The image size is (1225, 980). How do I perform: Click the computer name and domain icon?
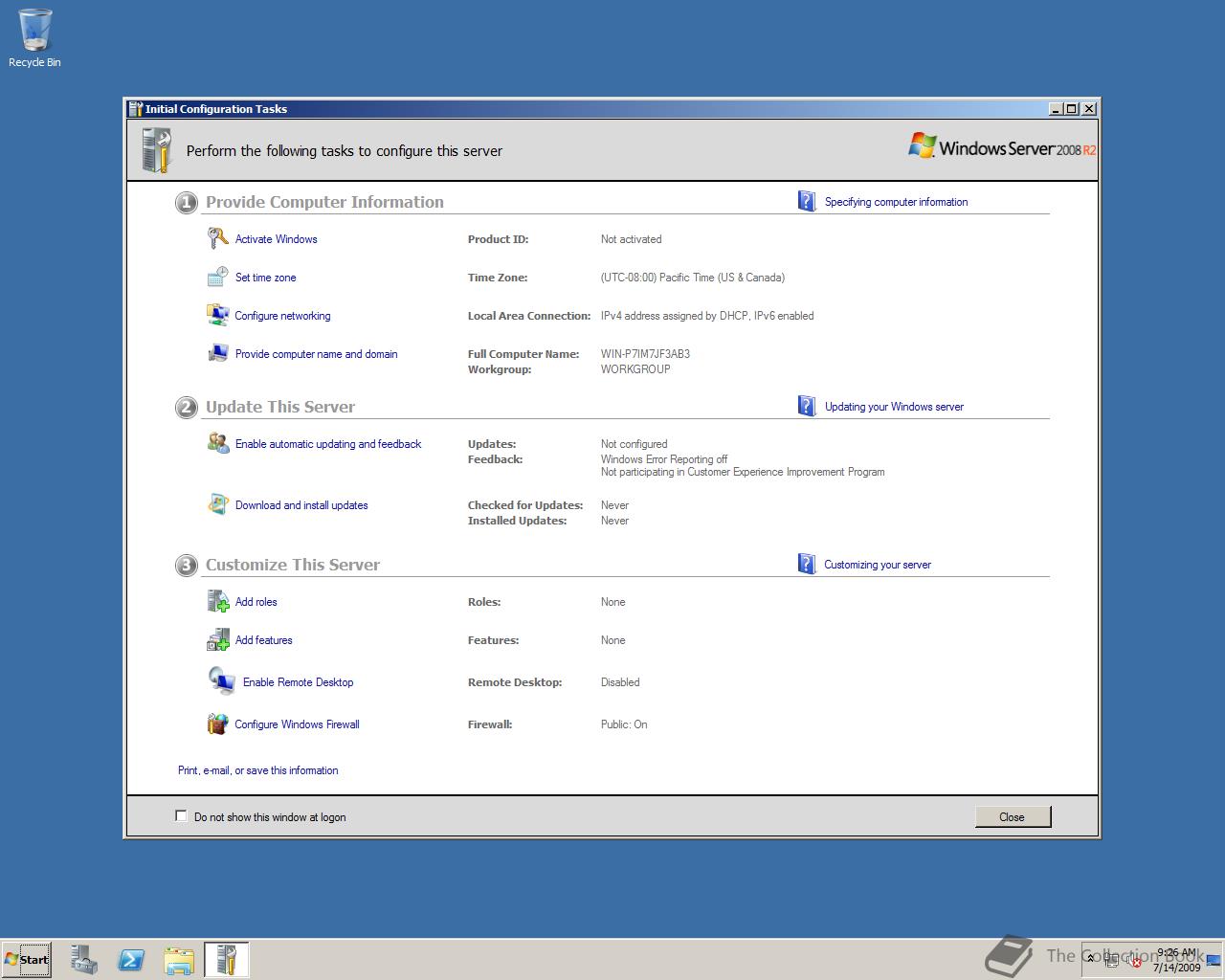(218, 353)
